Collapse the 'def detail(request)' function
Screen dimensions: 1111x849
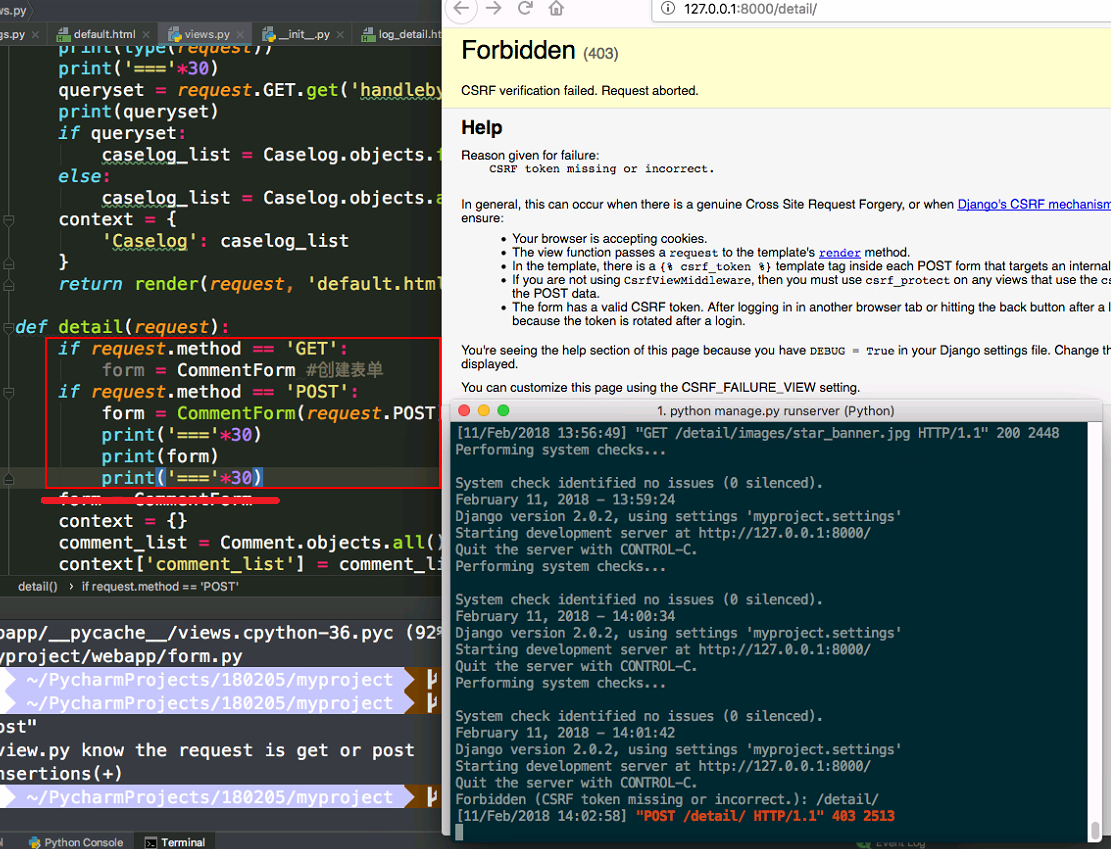9,327
